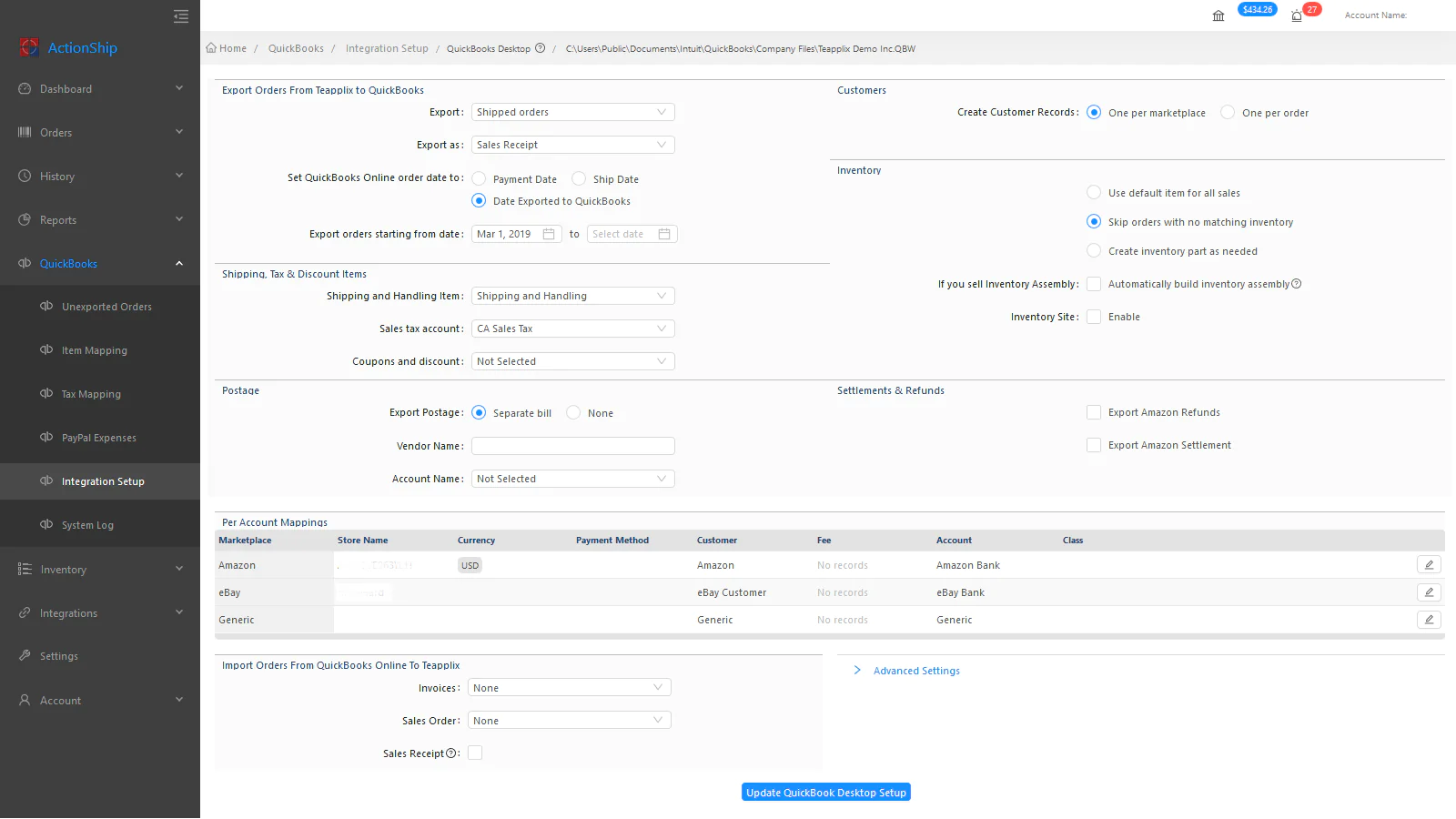Click help icon next to Sales Receipt label
The width and height of the screenshot is (1456, 819).
451,753
